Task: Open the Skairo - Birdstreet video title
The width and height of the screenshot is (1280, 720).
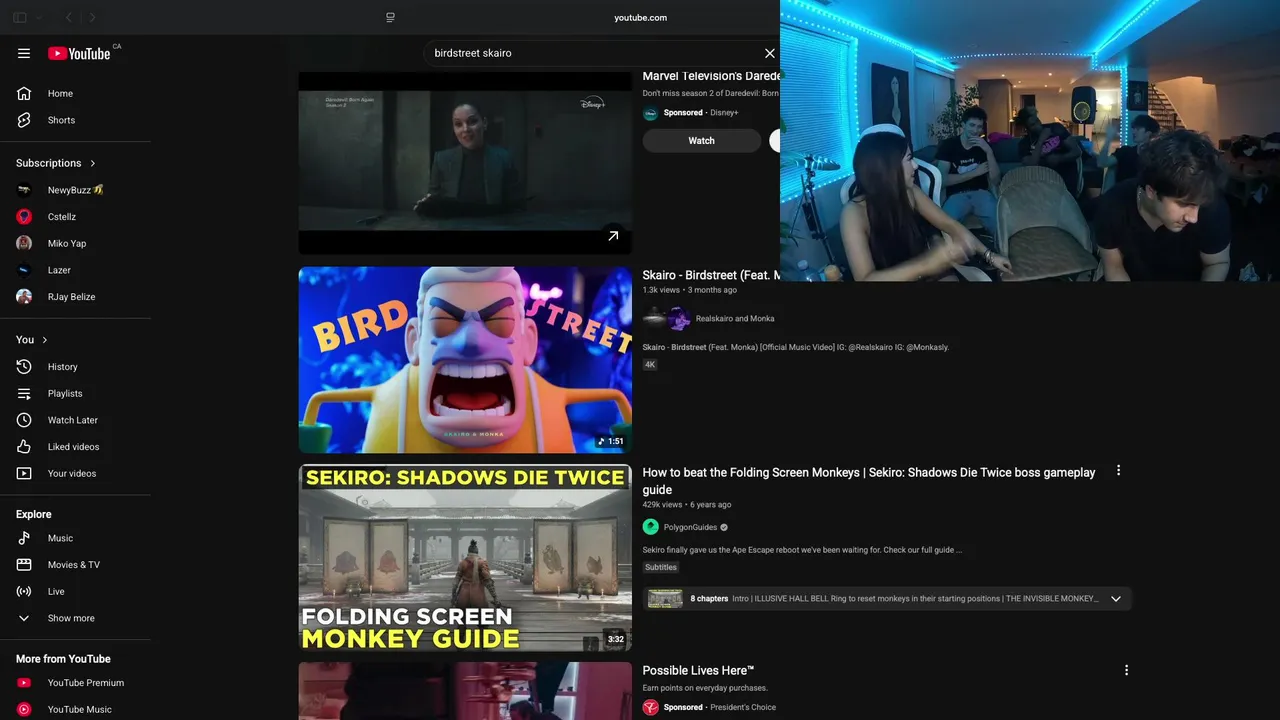Action: 711,275
